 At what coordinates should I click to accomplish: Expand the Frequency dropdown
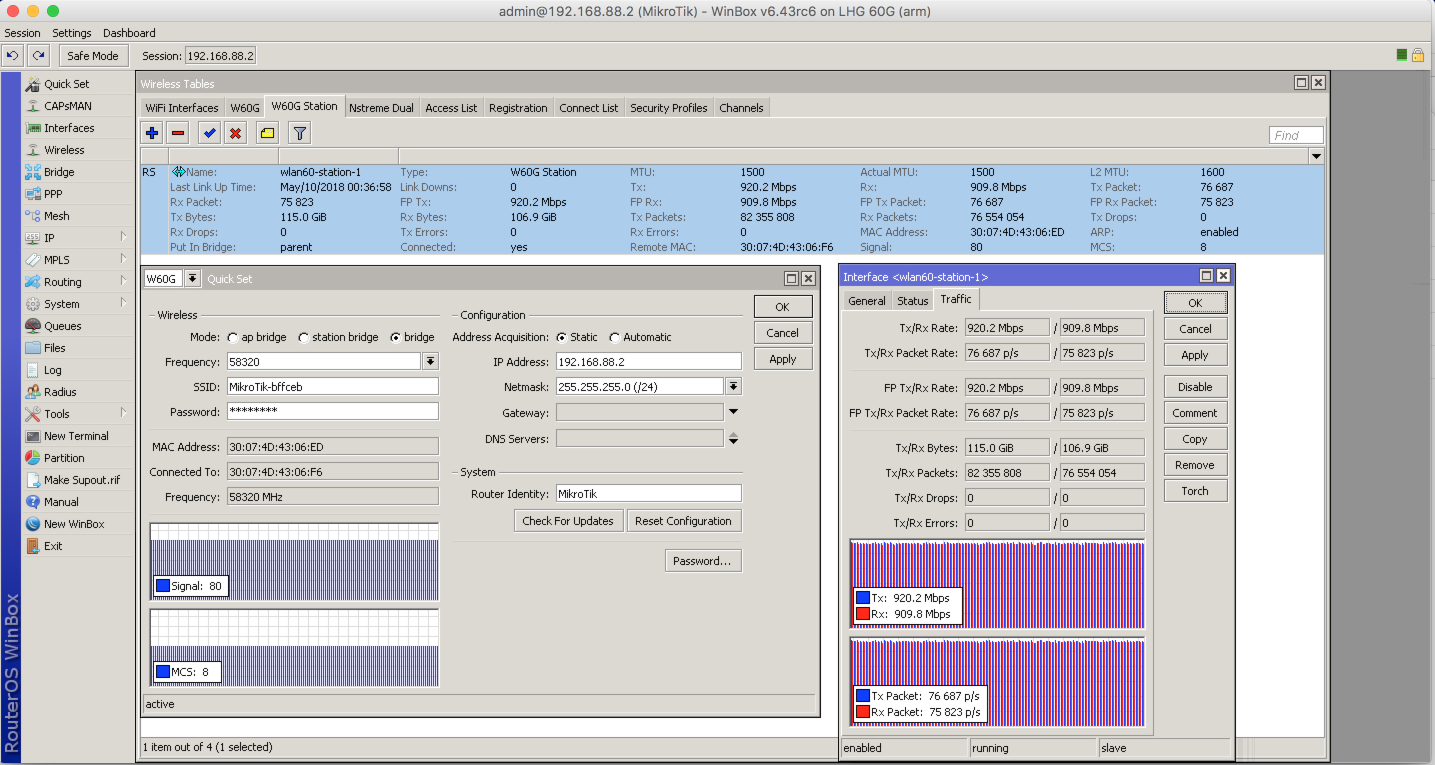[x=431, y=362]
